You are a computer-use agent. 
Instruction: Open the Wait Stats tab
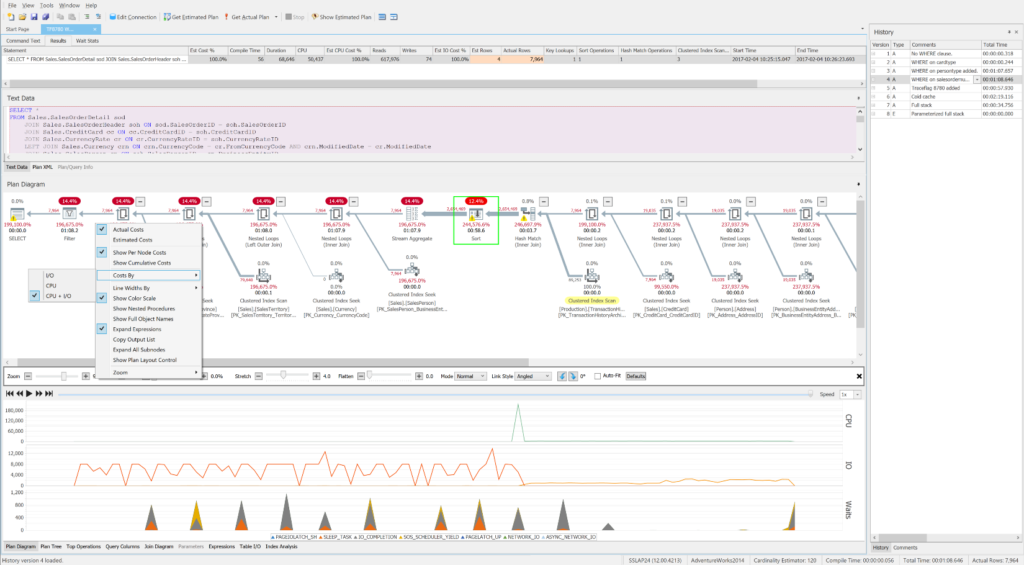point(87,40)
